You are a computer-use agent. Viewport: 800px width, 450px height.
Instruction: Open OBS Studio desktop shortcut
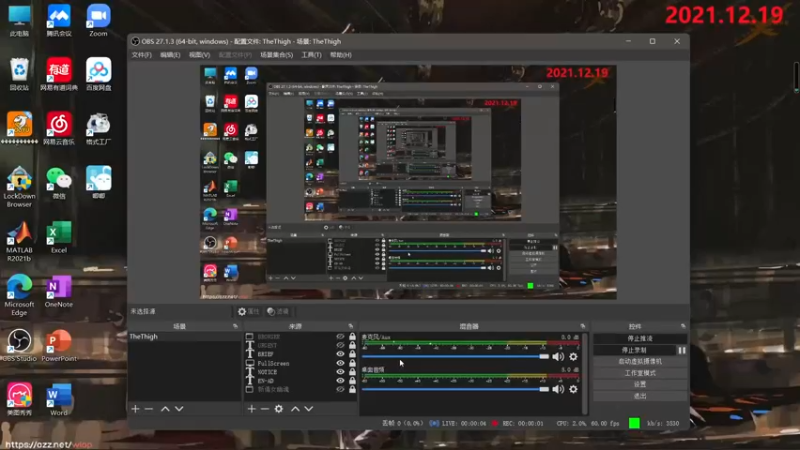[x=19, y=345]
